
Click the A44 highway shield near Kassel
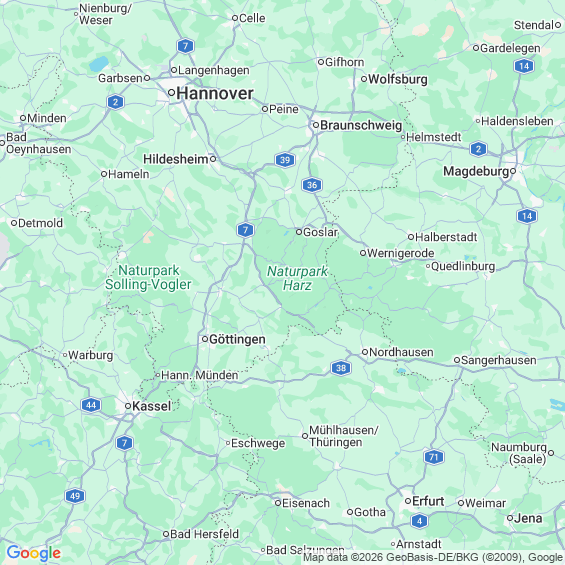tap(91, 405)
